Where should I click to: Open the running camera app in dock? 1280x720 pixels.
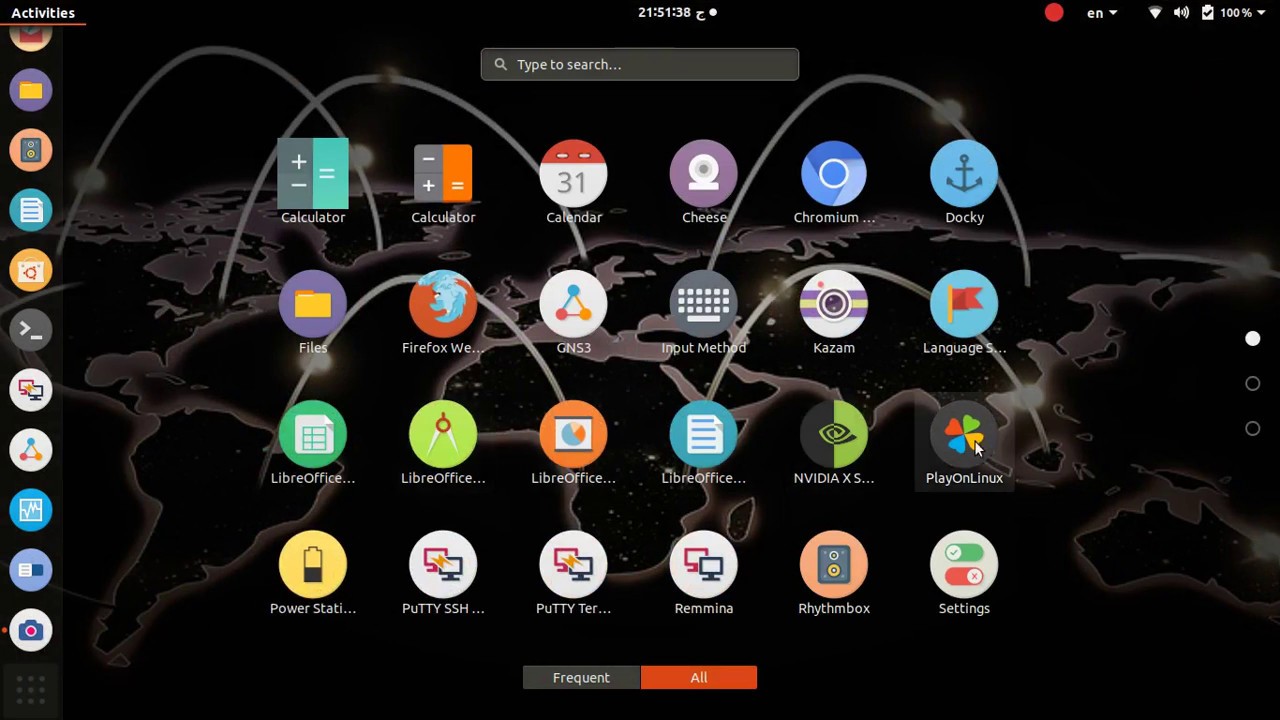click(x=31, y=631)
